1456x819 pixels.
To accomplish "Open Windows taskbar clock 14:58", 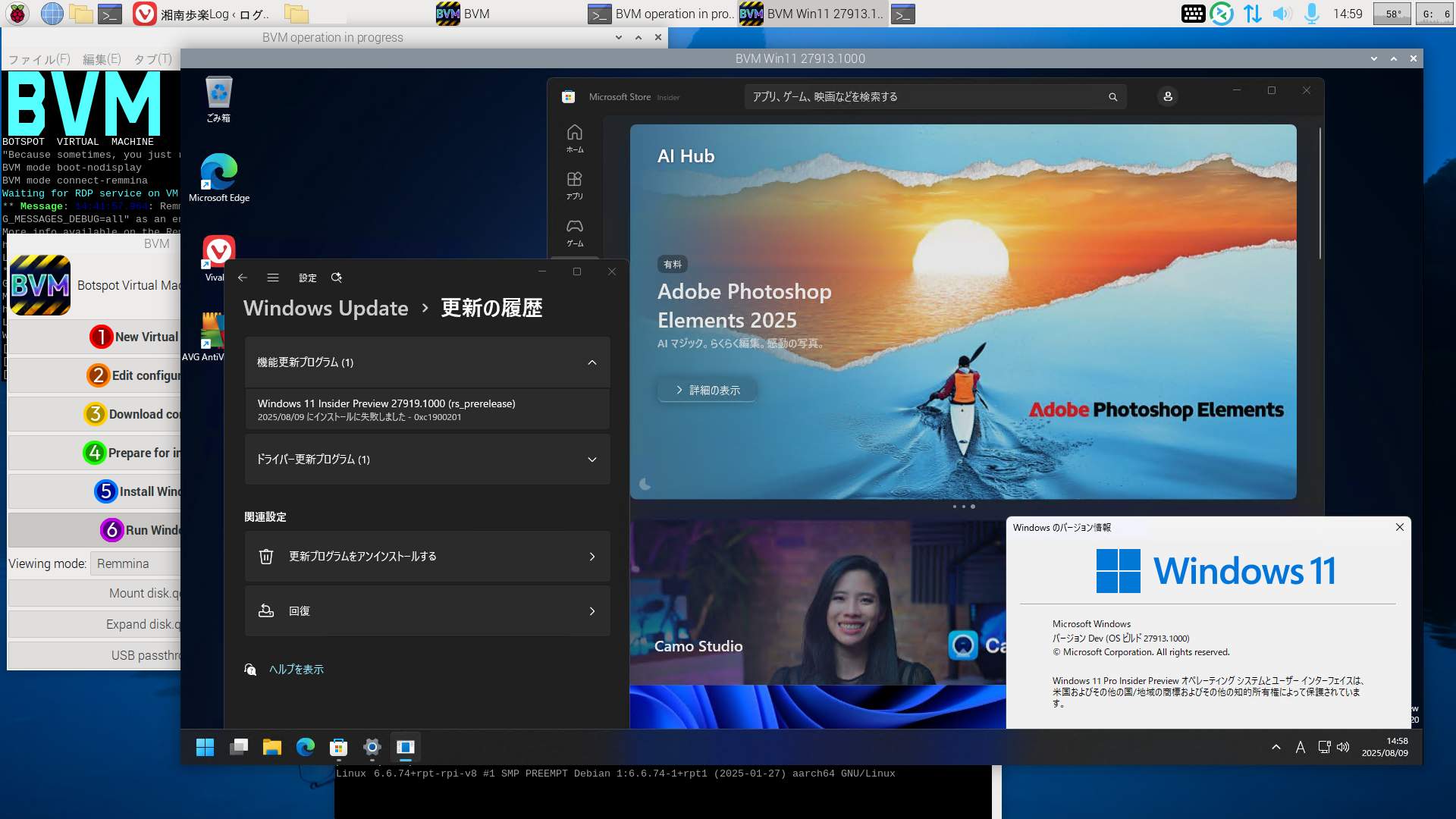I will click(1385, 747).
